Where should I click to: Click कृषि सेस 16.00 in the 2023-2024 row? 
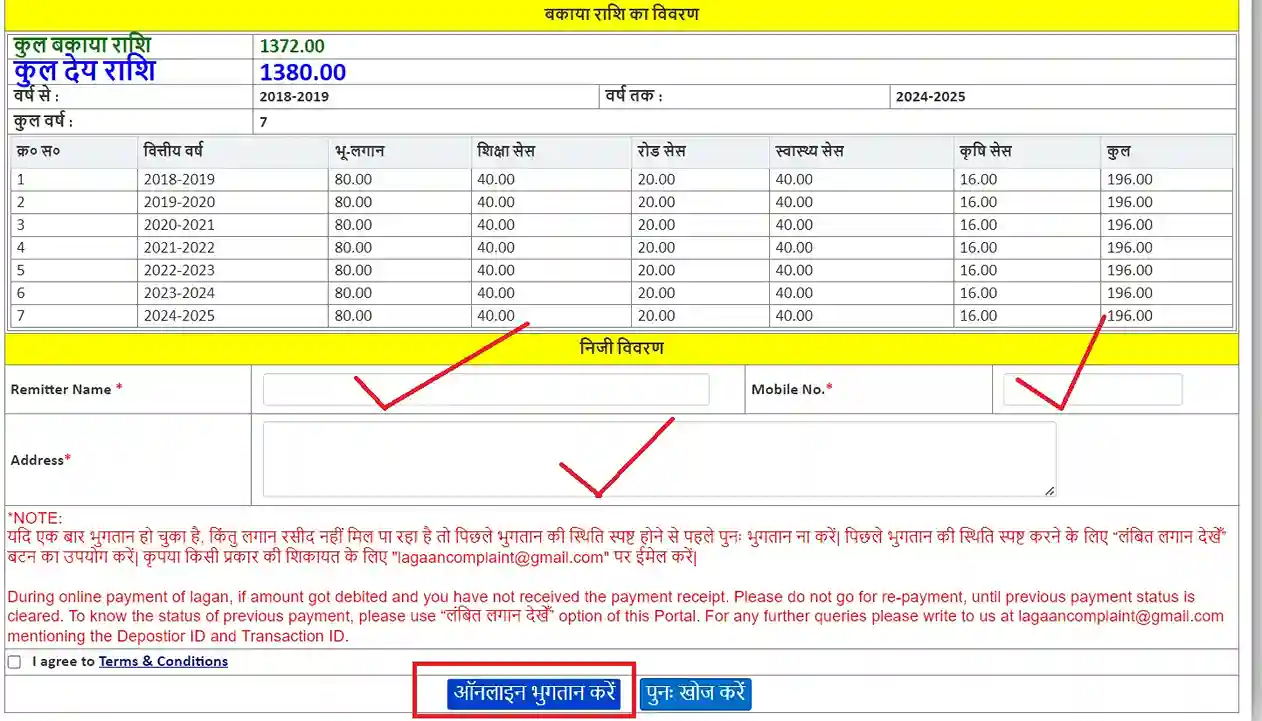(x=978, y=293)
